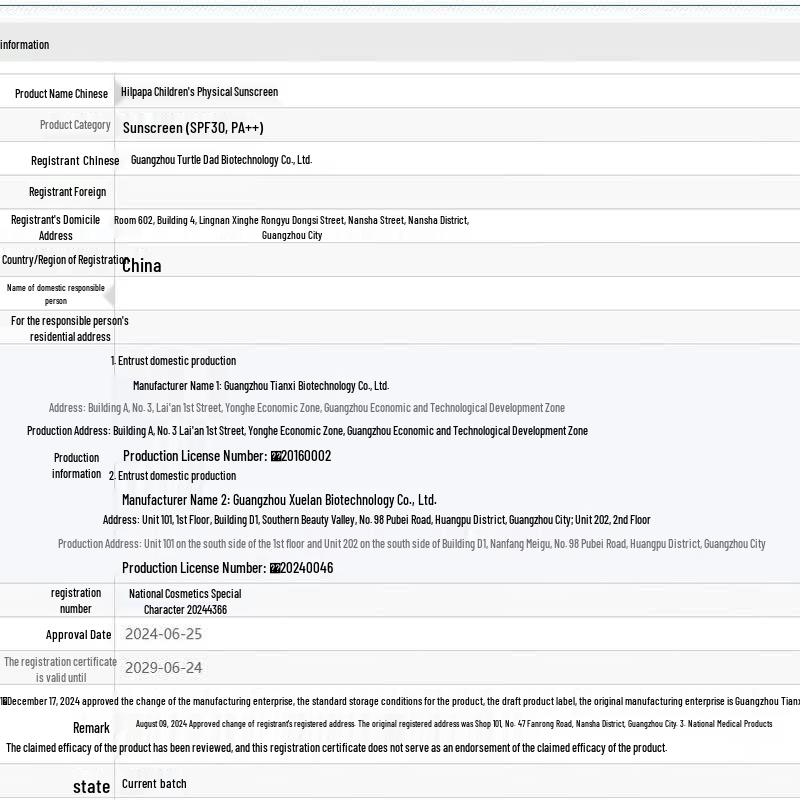Click 'For the responsible person's residential address' label
The height and width of the screenshot is (800, 800).
click(70, 329)
